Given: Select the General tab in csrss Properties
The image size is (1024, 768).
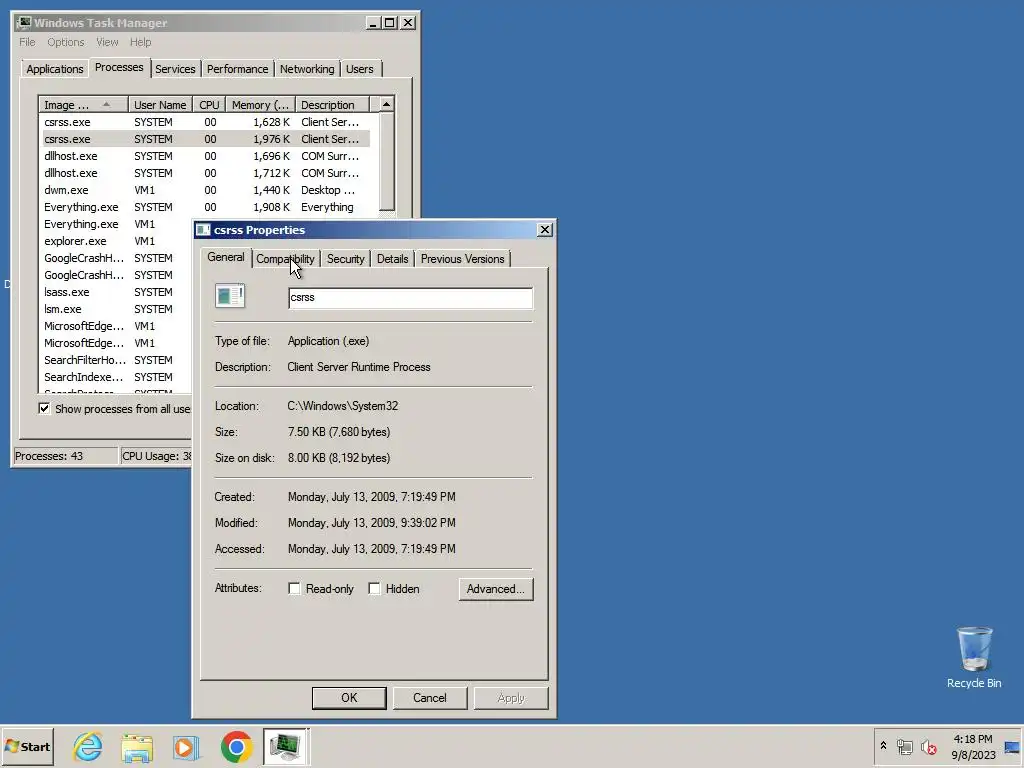Looking at the screenshot, I should pyautogui.click(x=226, y=257).
